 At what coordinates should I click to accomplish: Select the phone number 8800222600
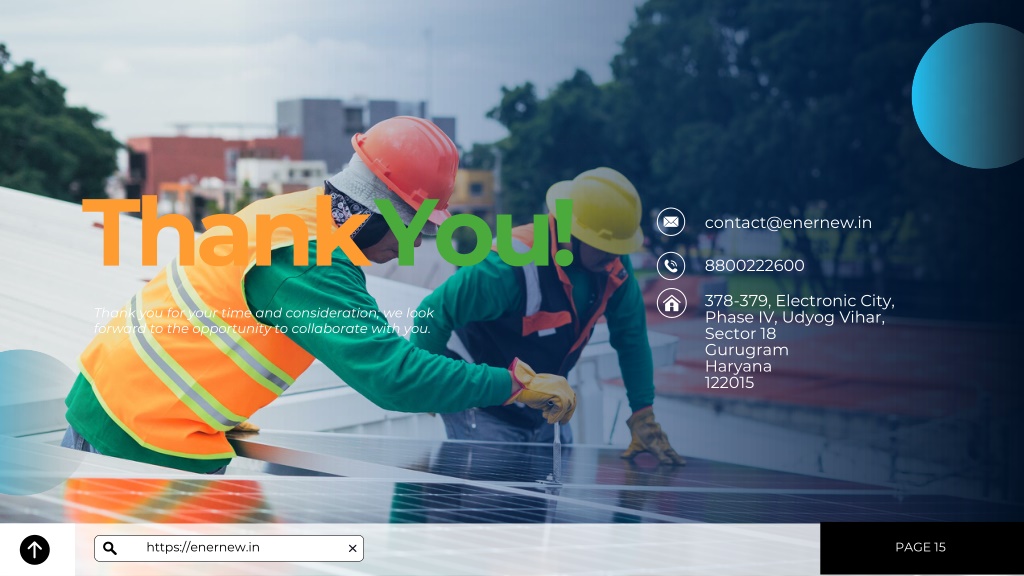point(754,265)
